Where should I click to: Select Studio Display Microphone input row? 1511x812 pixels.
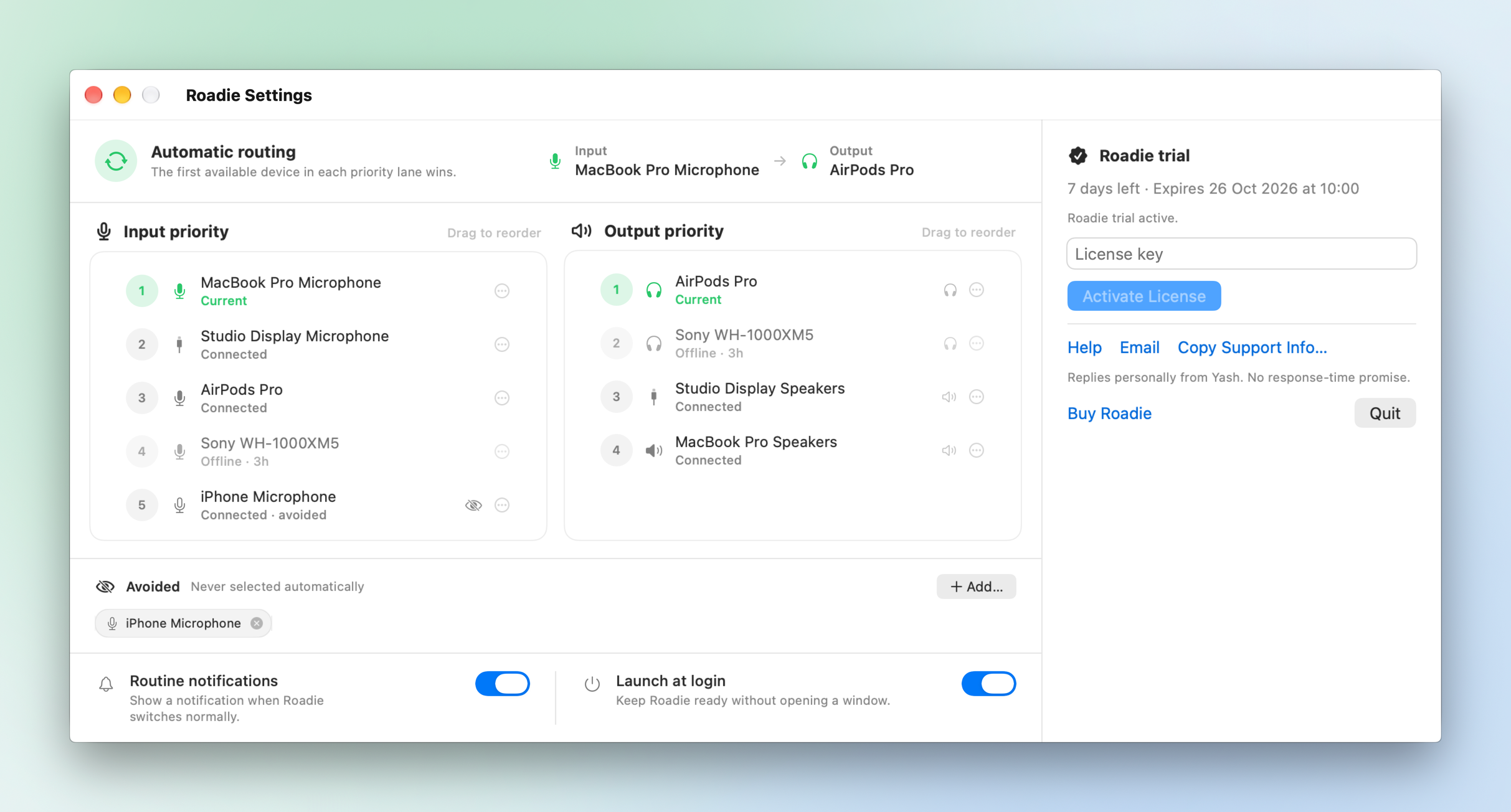pyautogui.click(x=318, y=344)
